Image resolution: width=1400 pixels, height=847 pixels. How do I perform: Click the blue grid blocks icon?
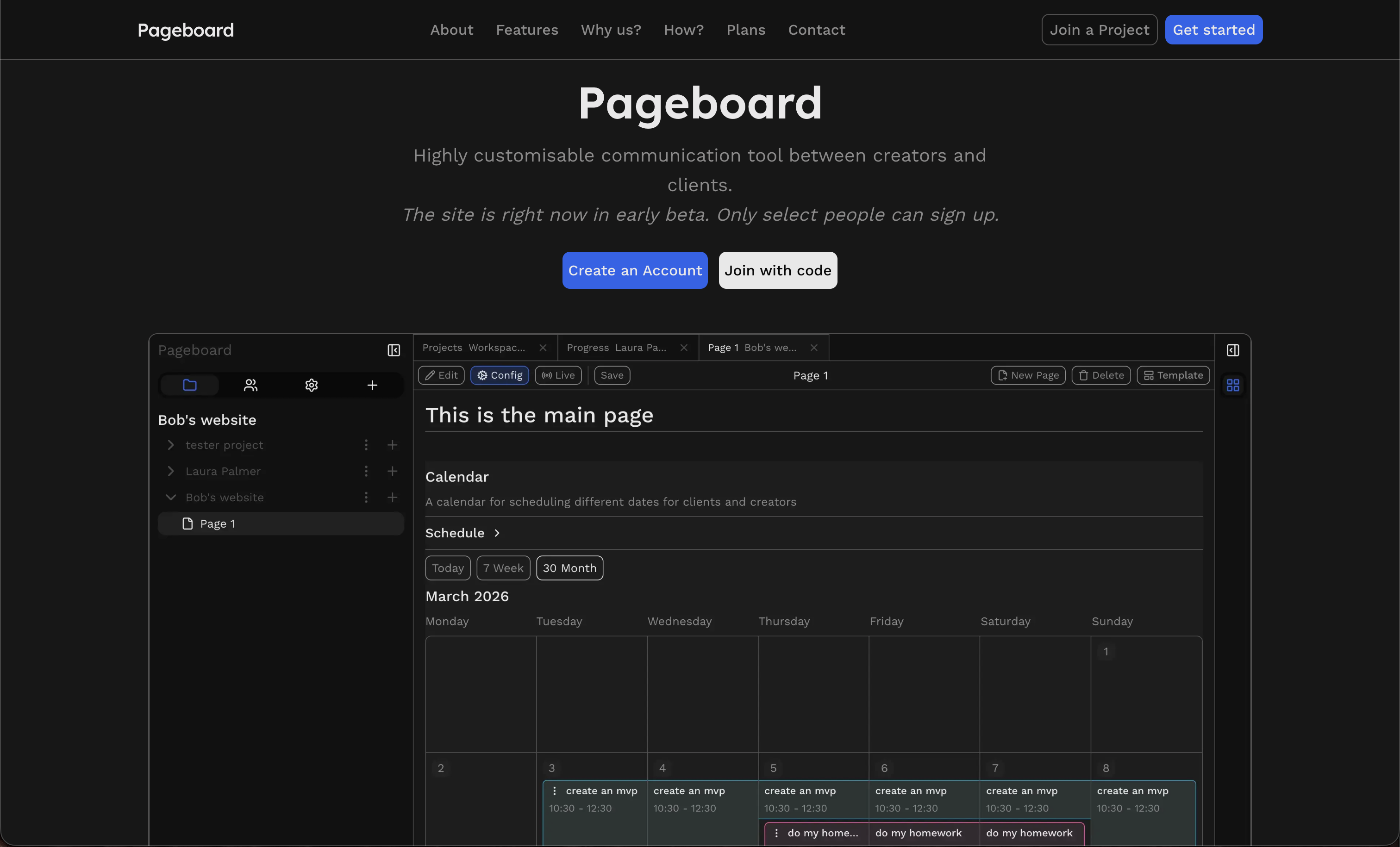pyautogui.click(x=1233, y=385)
